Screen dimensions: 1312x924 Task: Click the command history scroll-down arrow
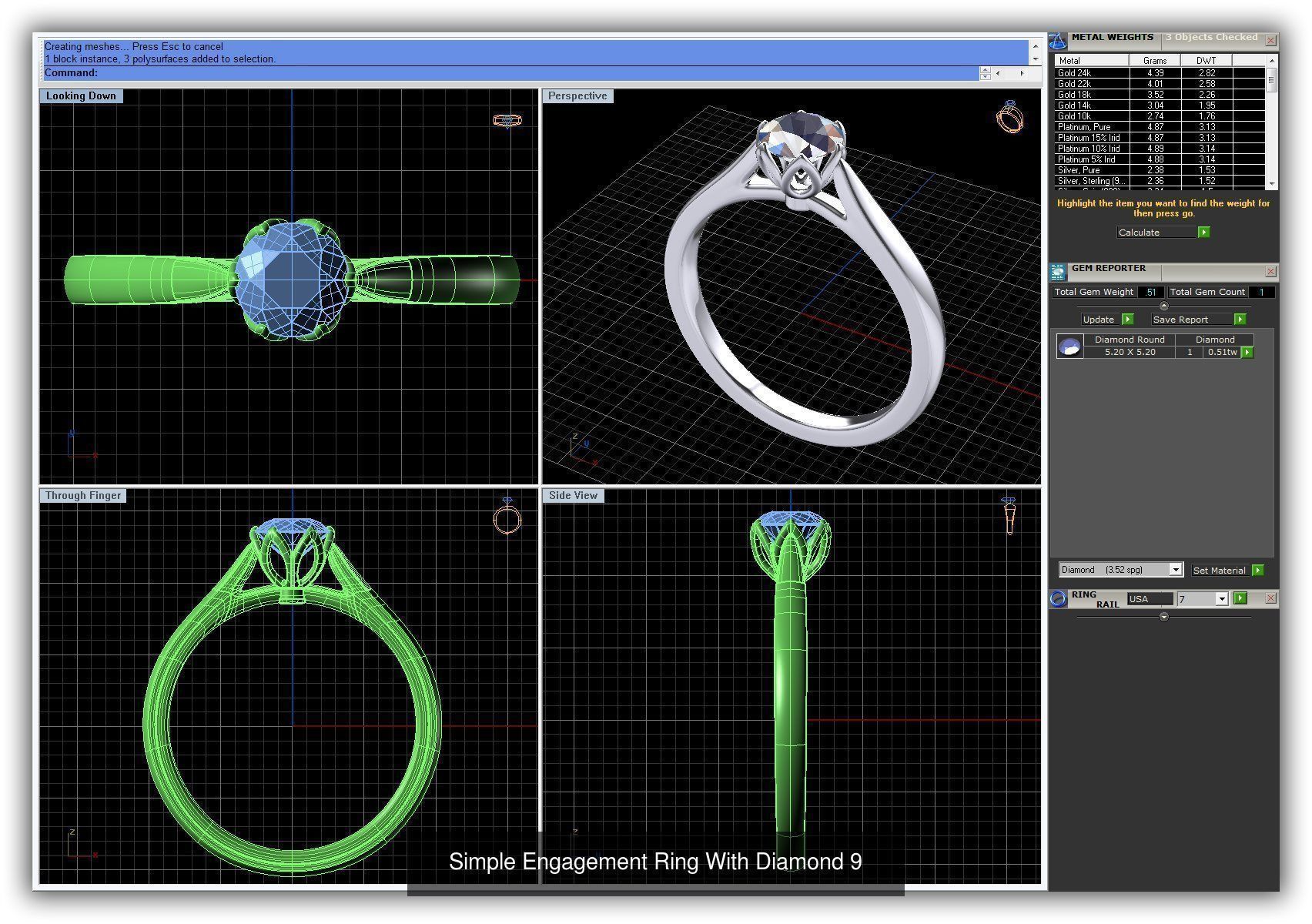coord(1035,59)
